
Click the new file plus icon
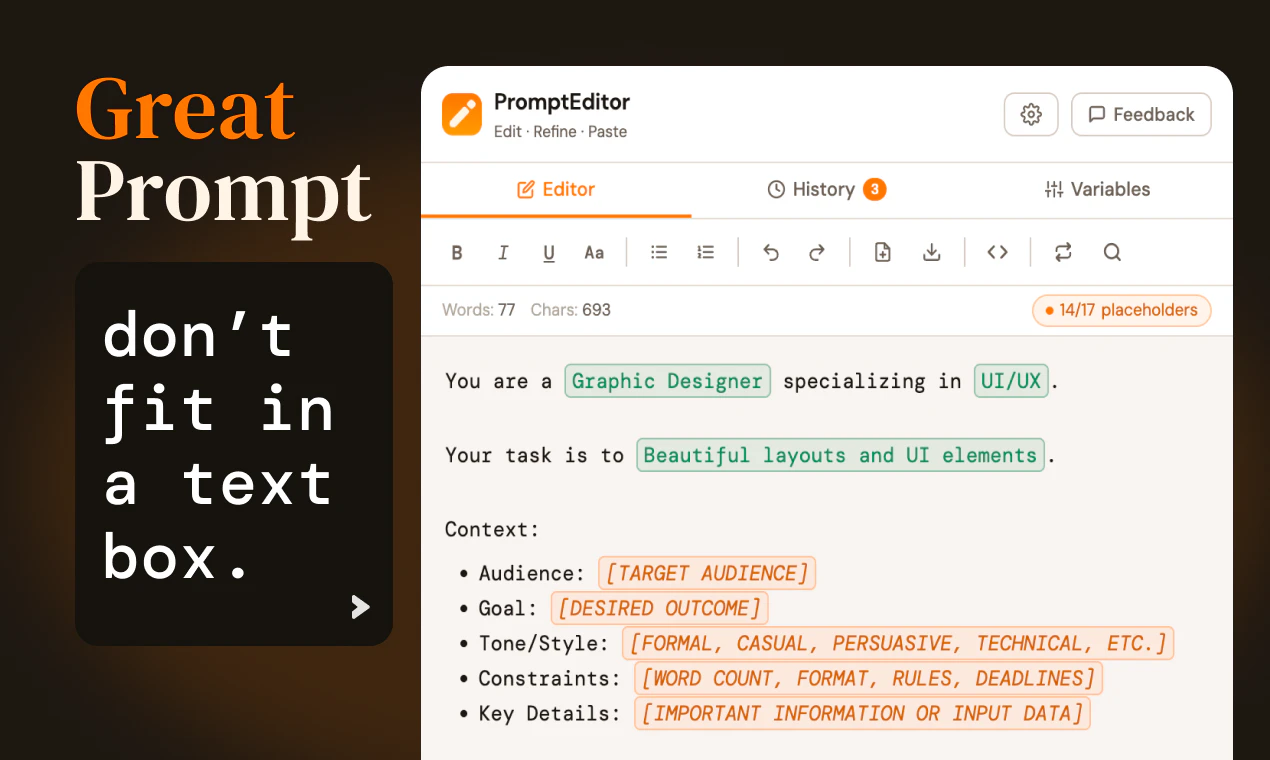[882, 253]
